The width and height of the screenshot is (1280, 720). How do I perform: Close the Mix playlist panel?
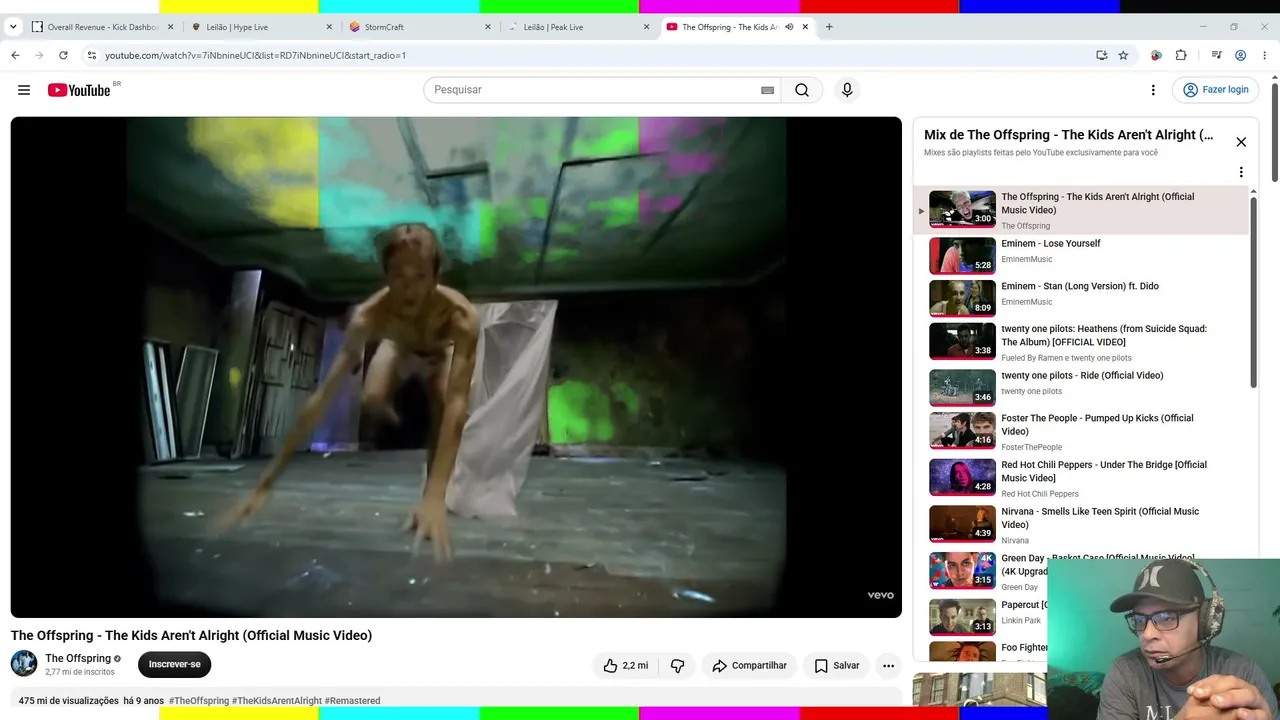(x=1241, y=142)
